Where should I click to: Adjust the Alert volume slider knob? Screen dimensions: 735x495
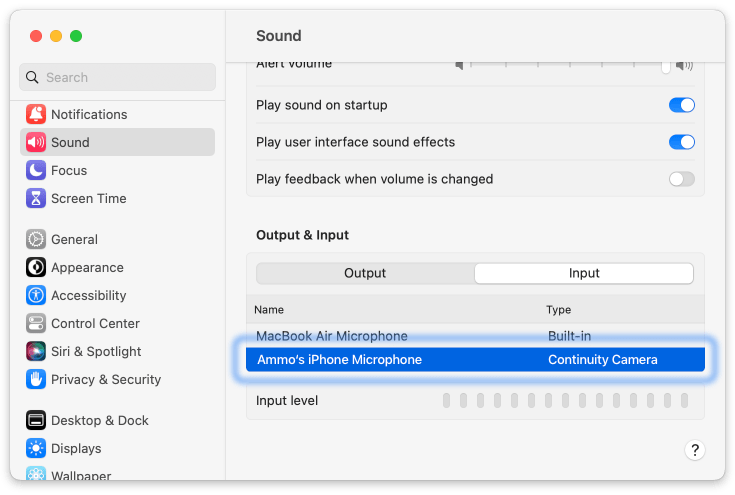[666, 67]
